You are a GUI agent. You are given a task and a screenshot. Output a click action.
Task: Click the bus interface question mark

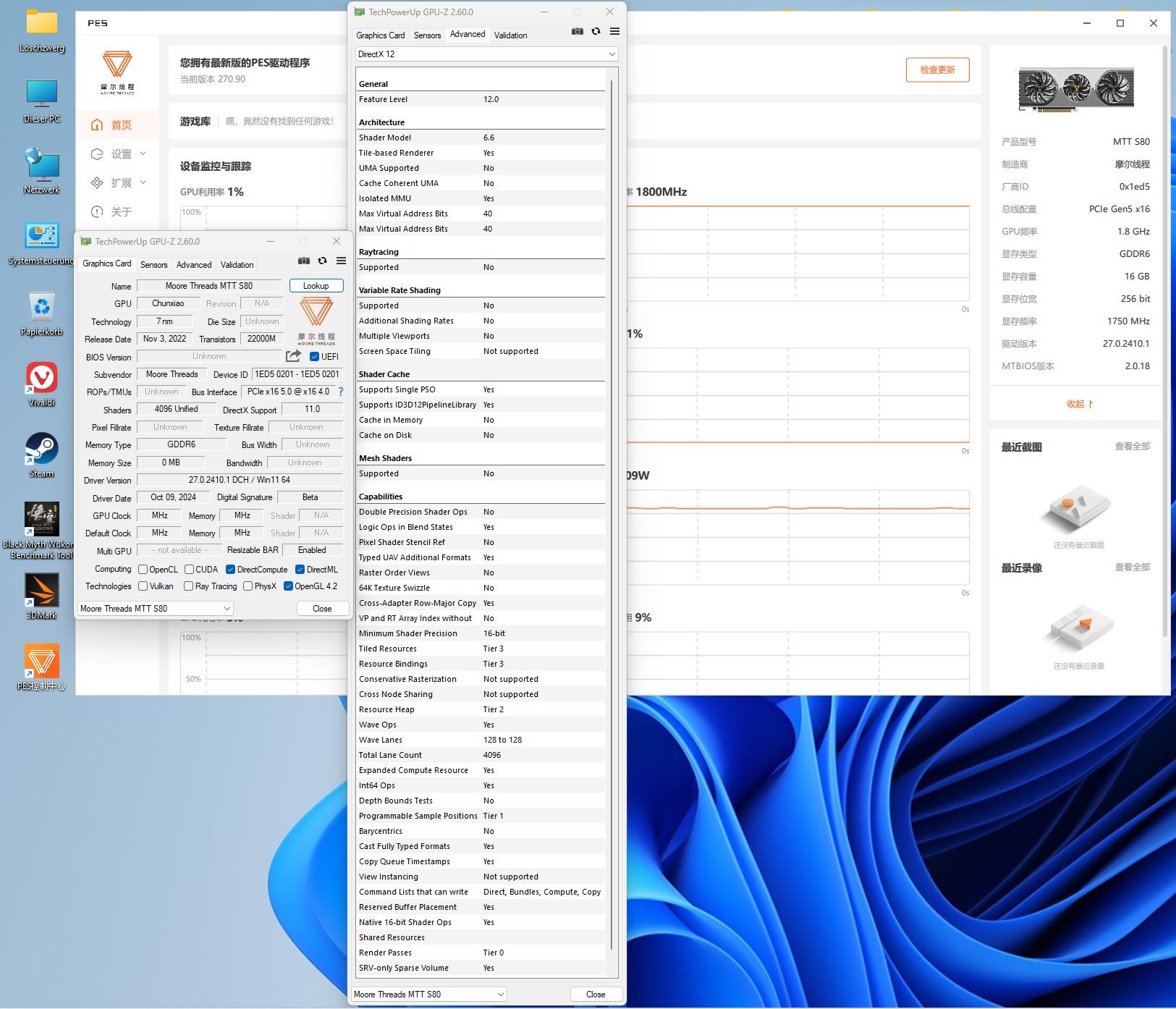[341, 392]
